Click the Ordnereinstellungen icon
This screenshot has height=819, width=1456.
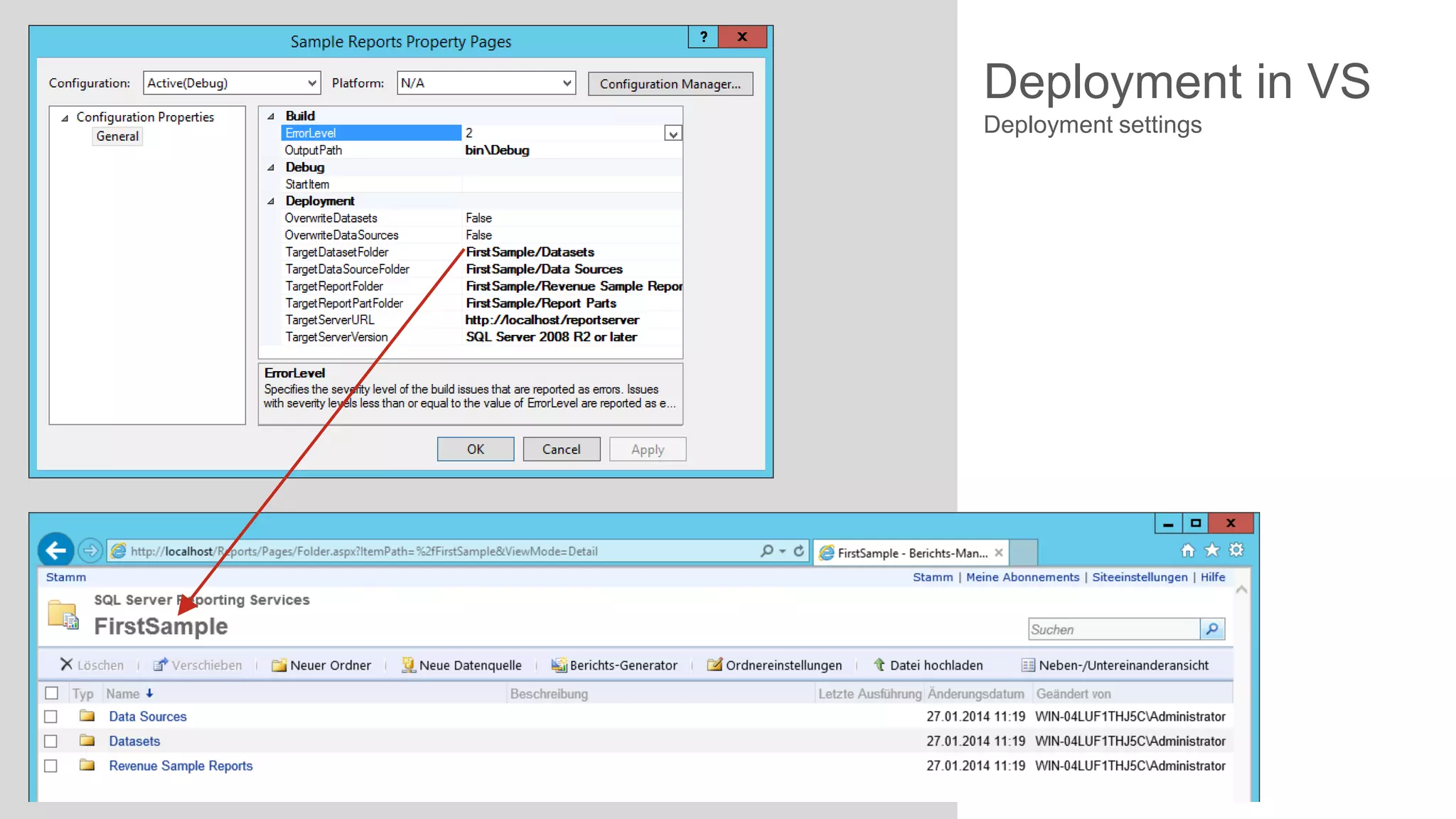[x=714, y=665]
